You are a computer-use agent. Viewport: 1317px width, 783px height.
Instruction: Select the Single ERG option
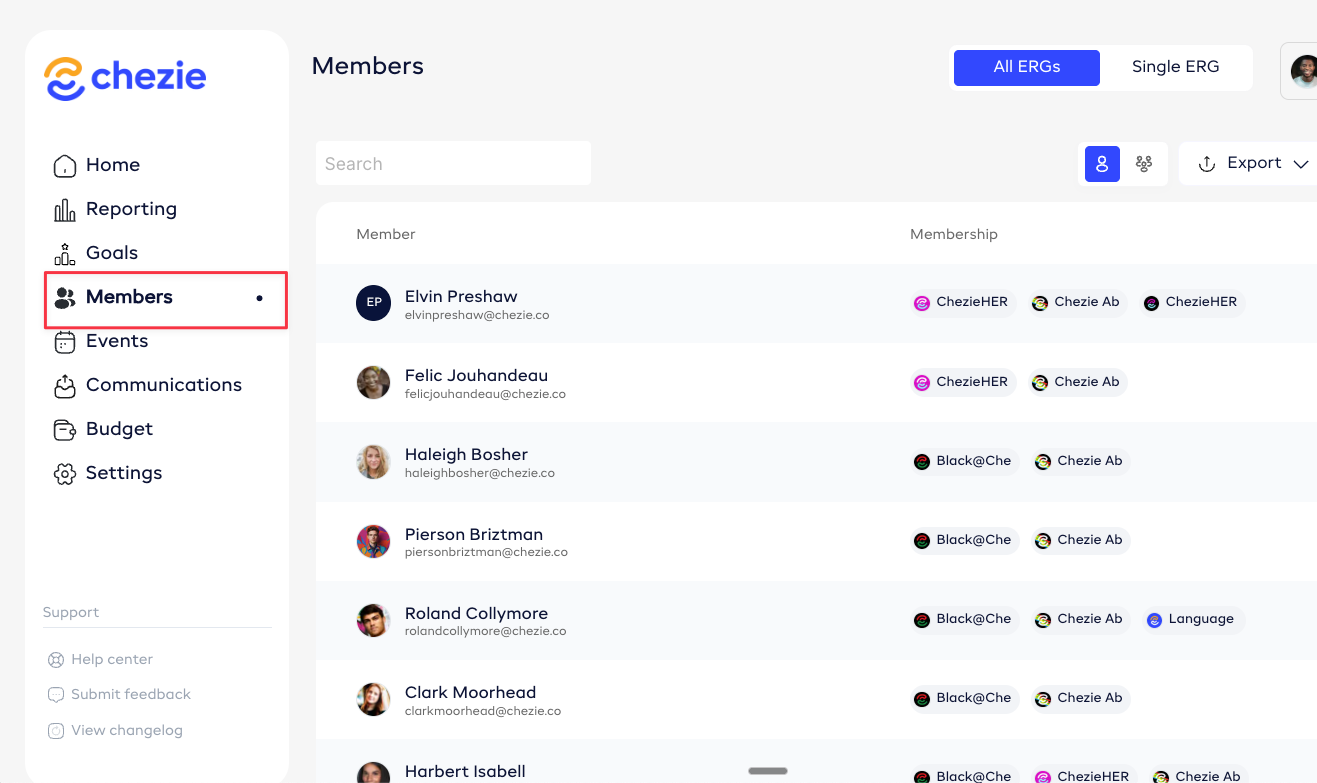(x=1175, y=67)
